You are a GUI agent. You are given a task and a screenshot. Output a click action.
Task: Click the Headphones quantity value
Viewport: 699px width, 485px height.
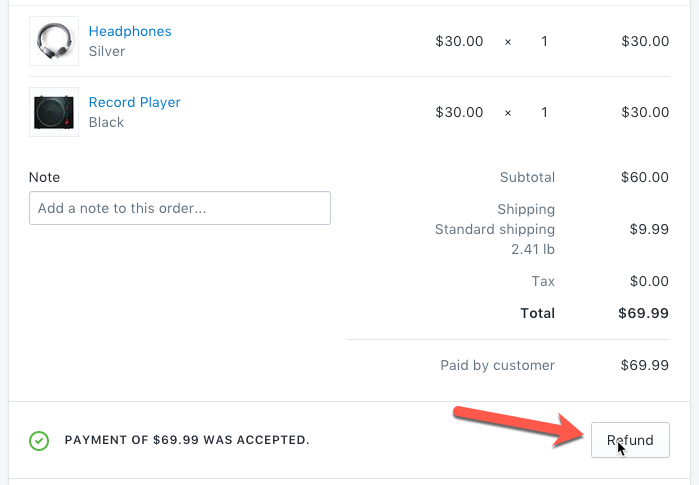pyautogui.click(x=544, y=41)
